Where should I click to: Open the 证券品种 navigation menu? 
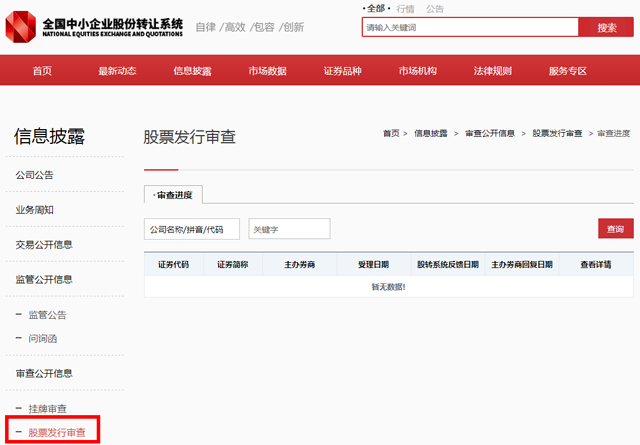point(342,71)
